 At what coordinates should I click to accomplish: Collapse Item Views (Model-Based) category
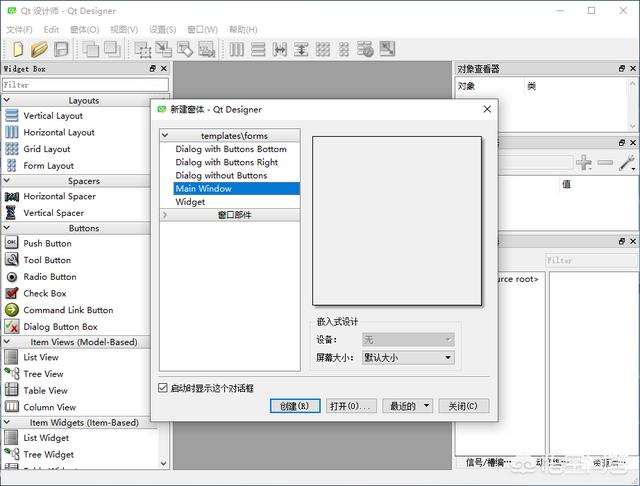pyautogui.click(x=7, y=342)
